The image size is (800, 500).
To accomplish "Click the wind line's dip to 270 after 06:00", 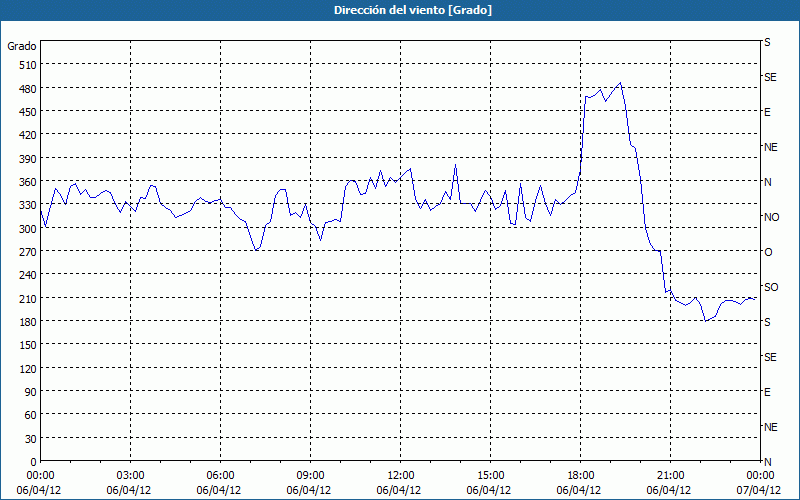I will coord(257,250).
